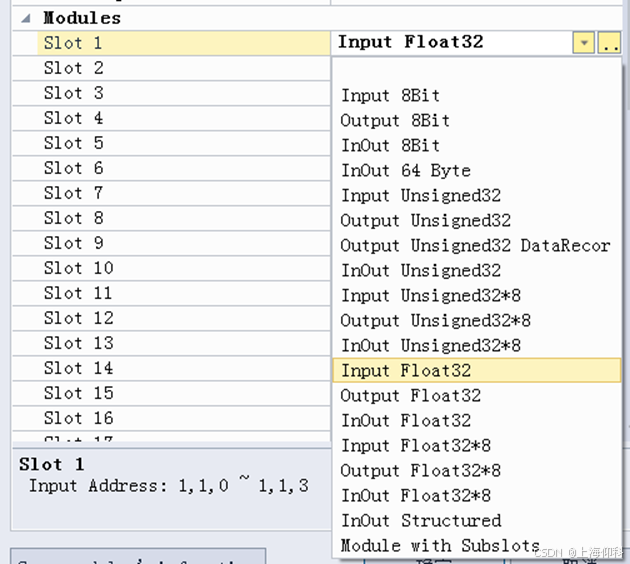630x564 pixels.
Task: Collapse the Modules section triangle
Action: (25, 18)
